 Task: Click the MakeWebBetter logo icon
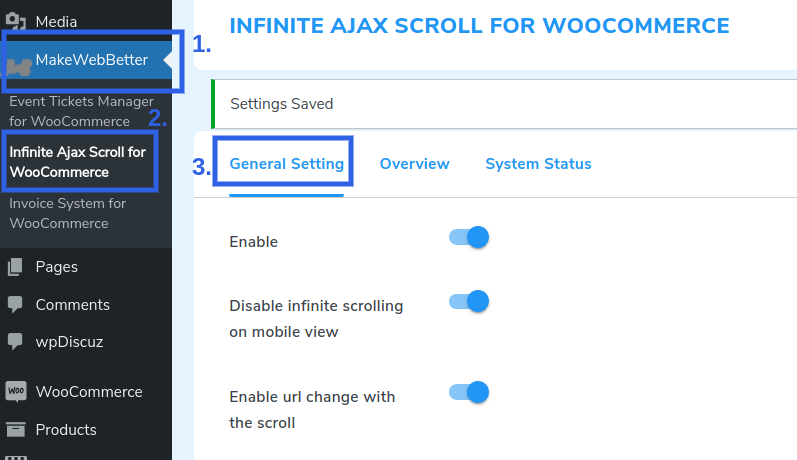pyautogui.click(x=16, y=64)
